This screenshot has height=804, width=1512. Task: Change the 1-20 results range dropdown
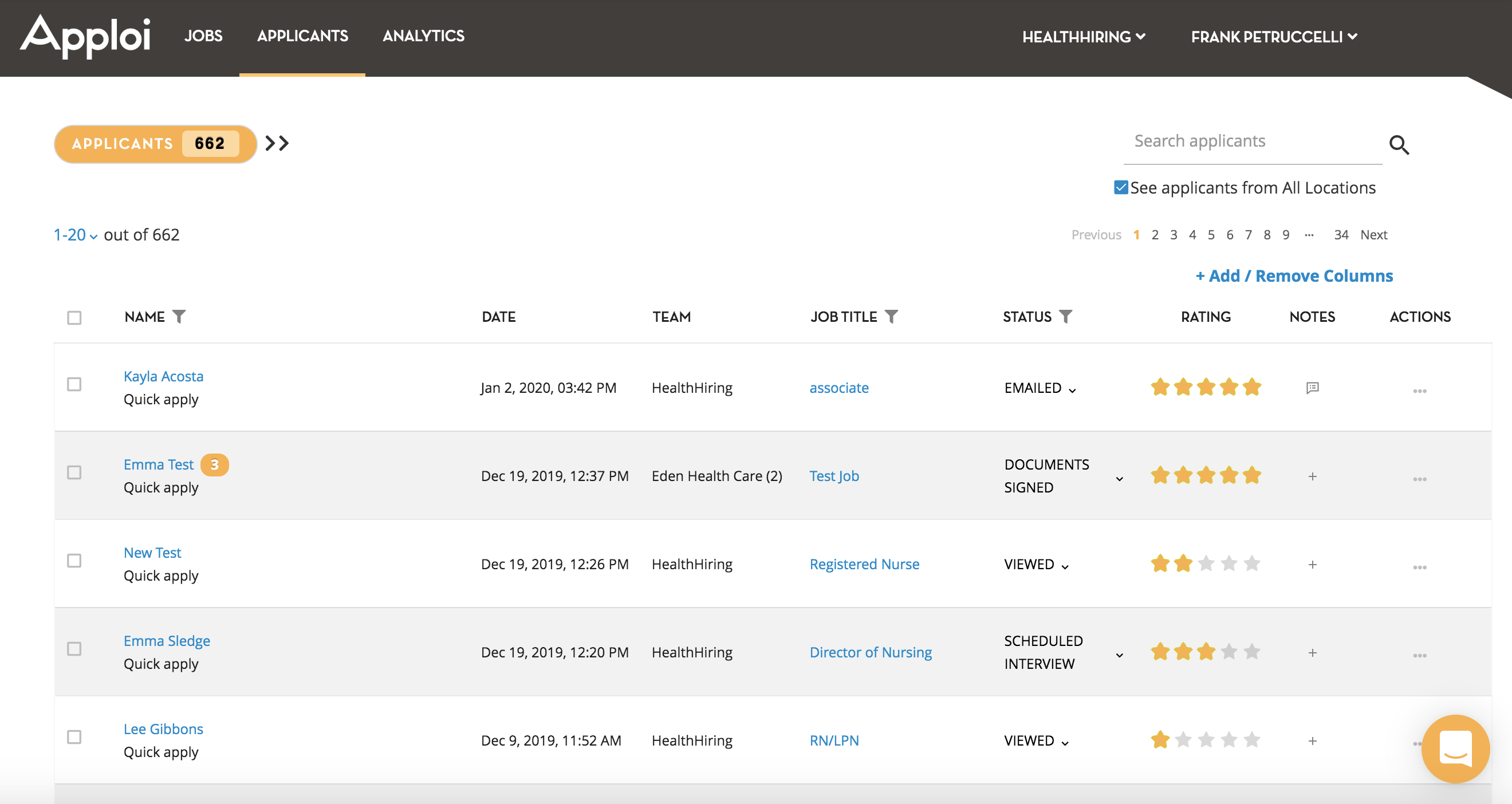[x=75, y=235]
